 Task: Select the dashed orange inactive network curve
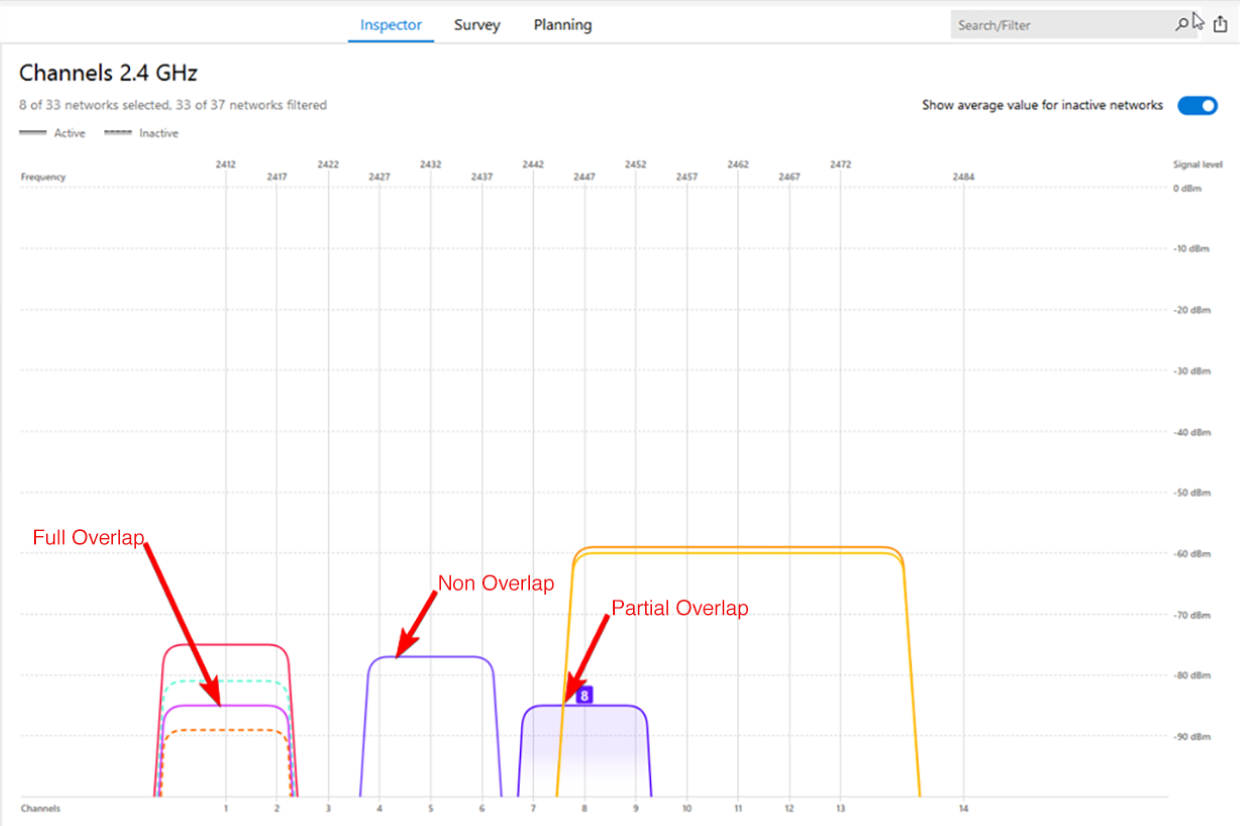click(226, 730)
